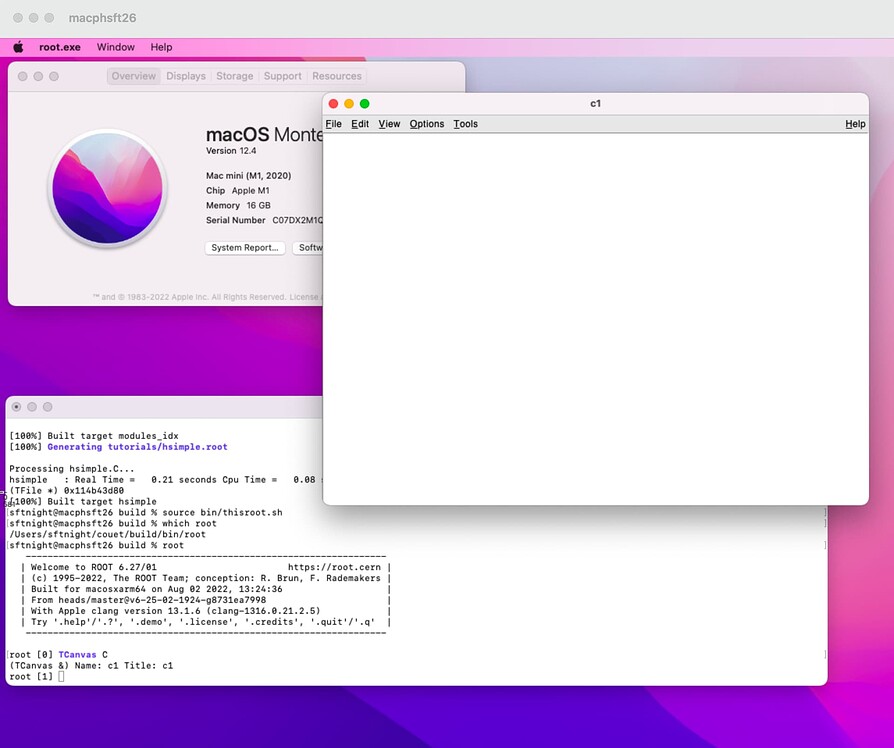
Task: Click 'TCanvas' keyword in root [0] line
Action: coord(77,655)
